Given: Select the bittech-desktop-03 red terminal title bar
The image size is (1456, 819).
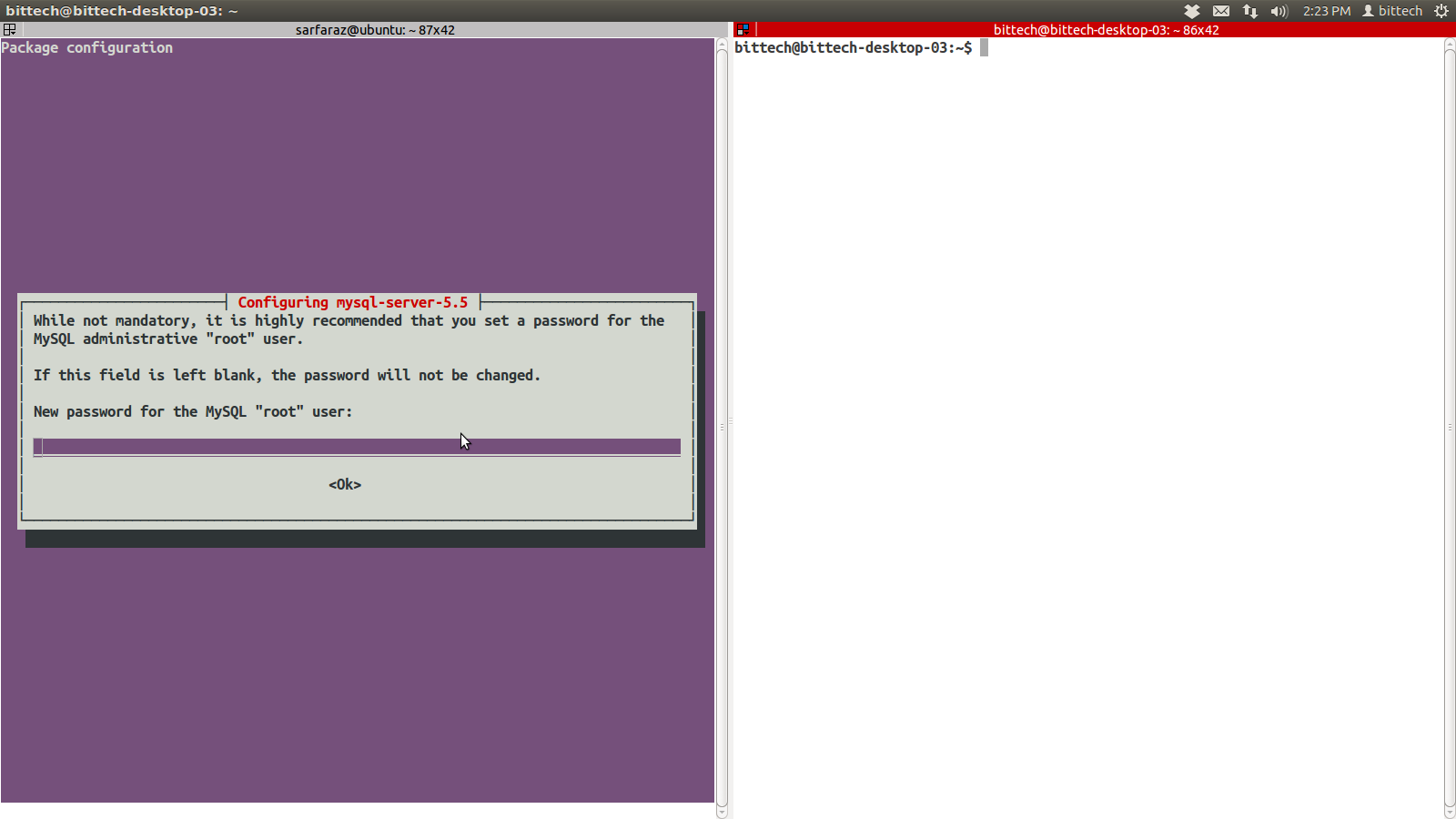Looking at the screenshot, I should 1106,29.
